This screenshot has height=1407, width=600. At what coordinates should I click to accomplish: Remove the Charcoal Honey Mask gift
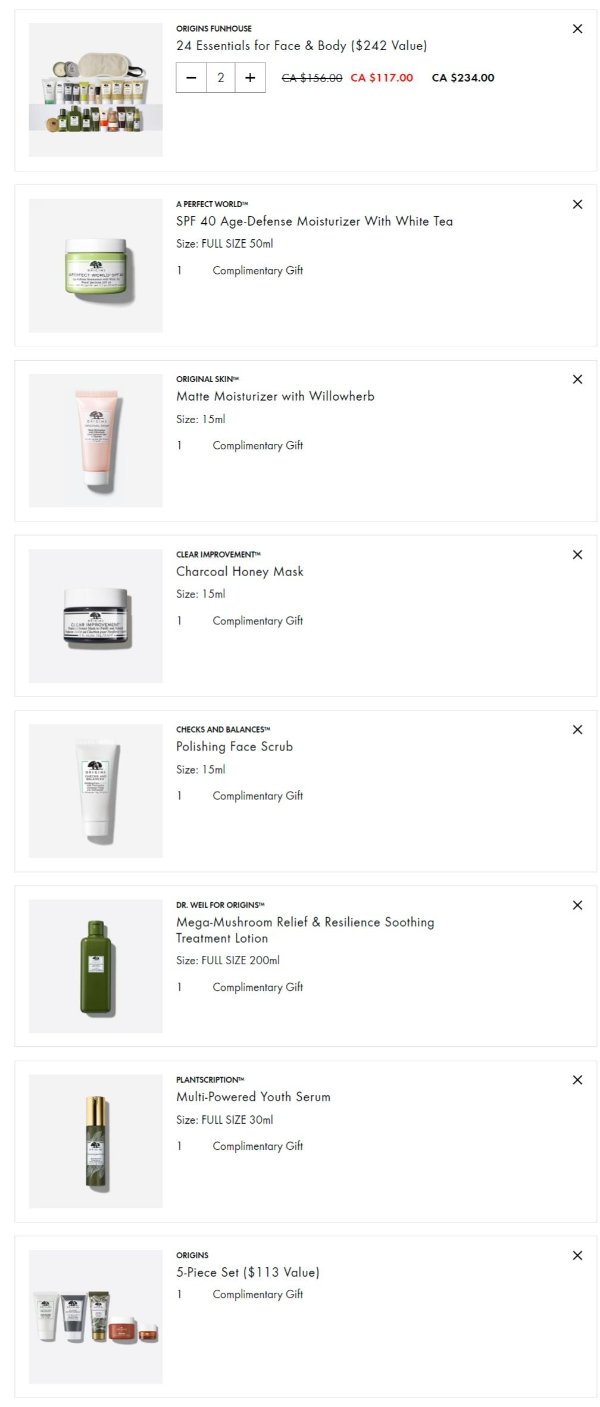click(577, 554)
